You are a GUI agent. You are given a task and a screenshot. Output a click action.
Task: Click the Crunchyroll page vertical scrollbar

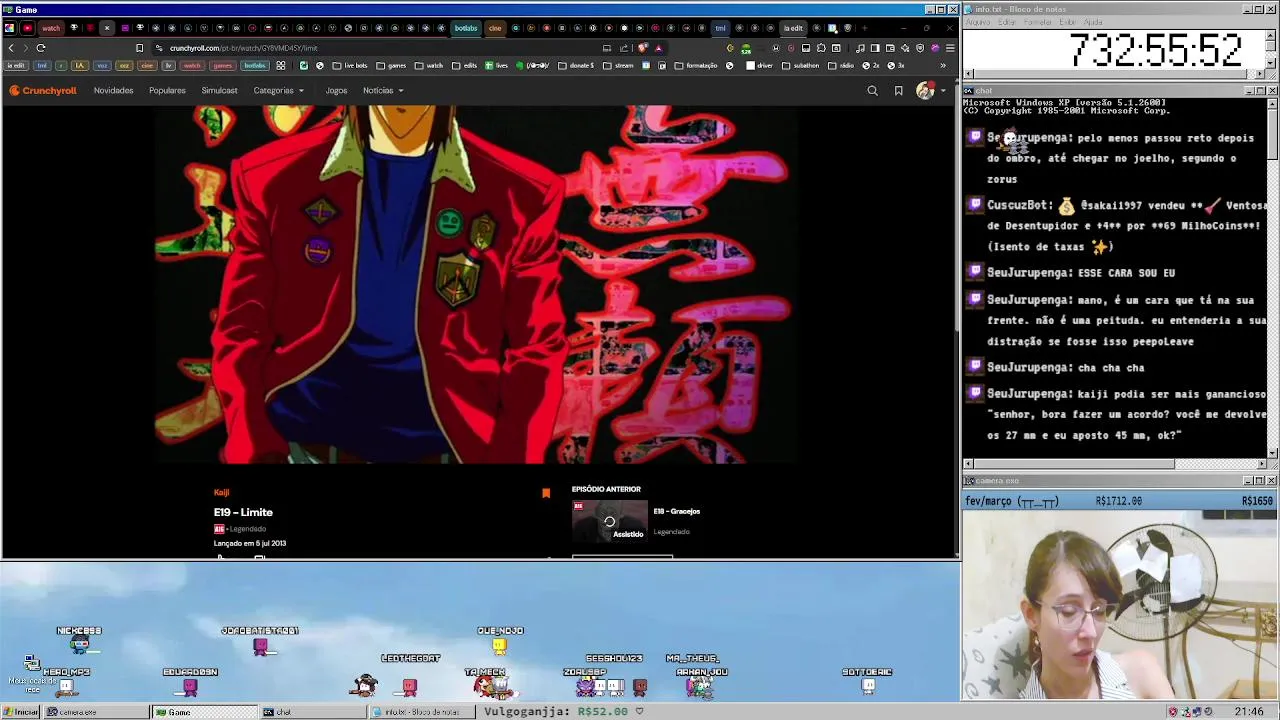coord(955,330)
